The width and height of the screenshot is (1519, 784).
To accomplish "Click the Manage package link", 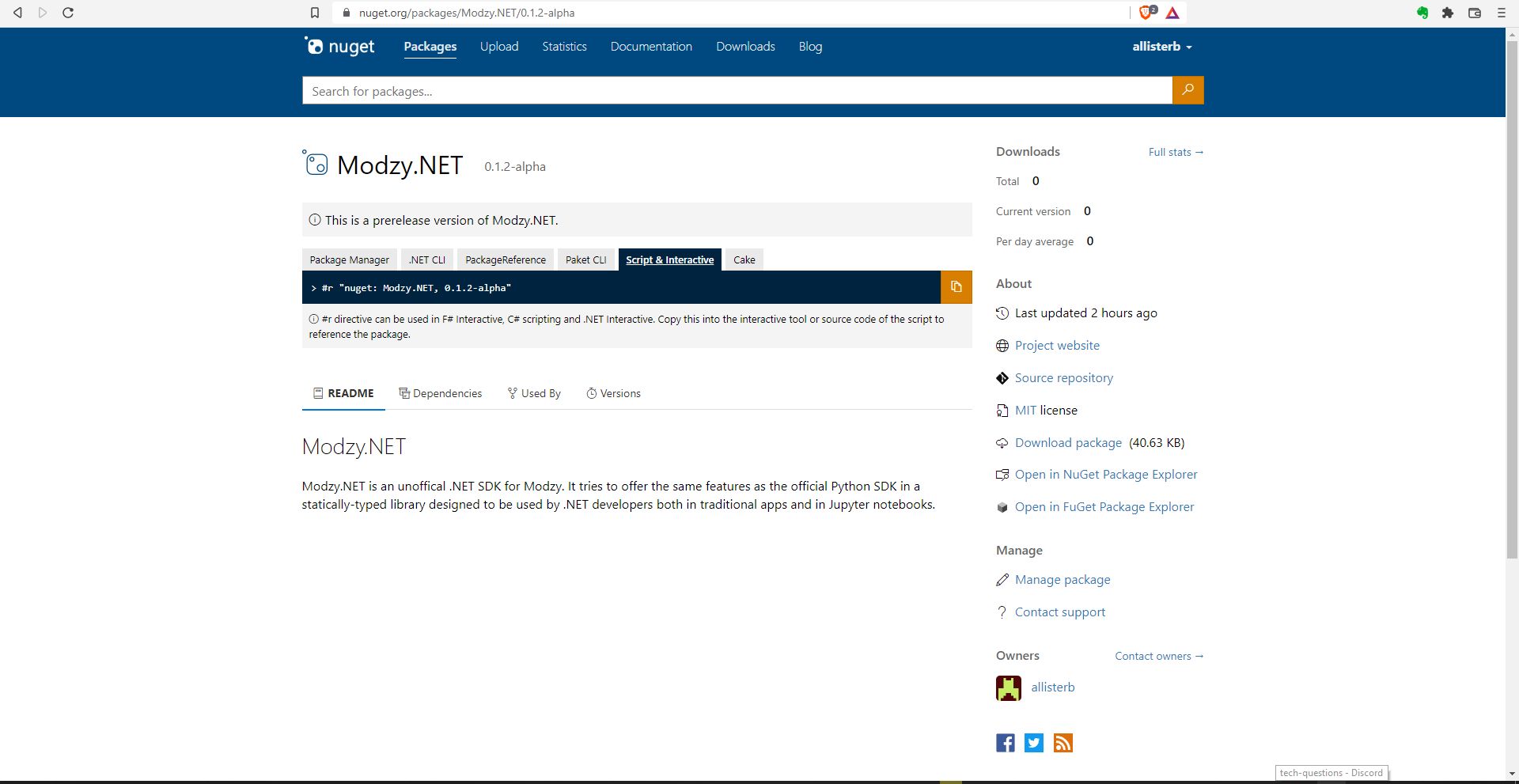I will pos(1063,579).
